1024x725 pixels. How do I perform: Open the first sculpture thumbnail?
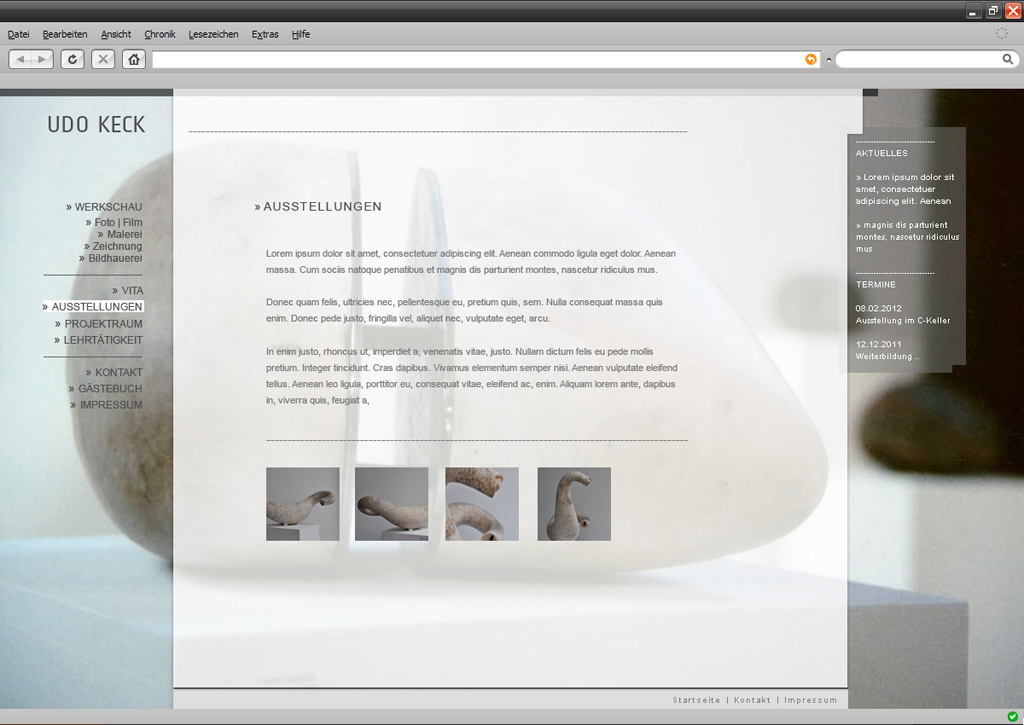coord(302,504)
